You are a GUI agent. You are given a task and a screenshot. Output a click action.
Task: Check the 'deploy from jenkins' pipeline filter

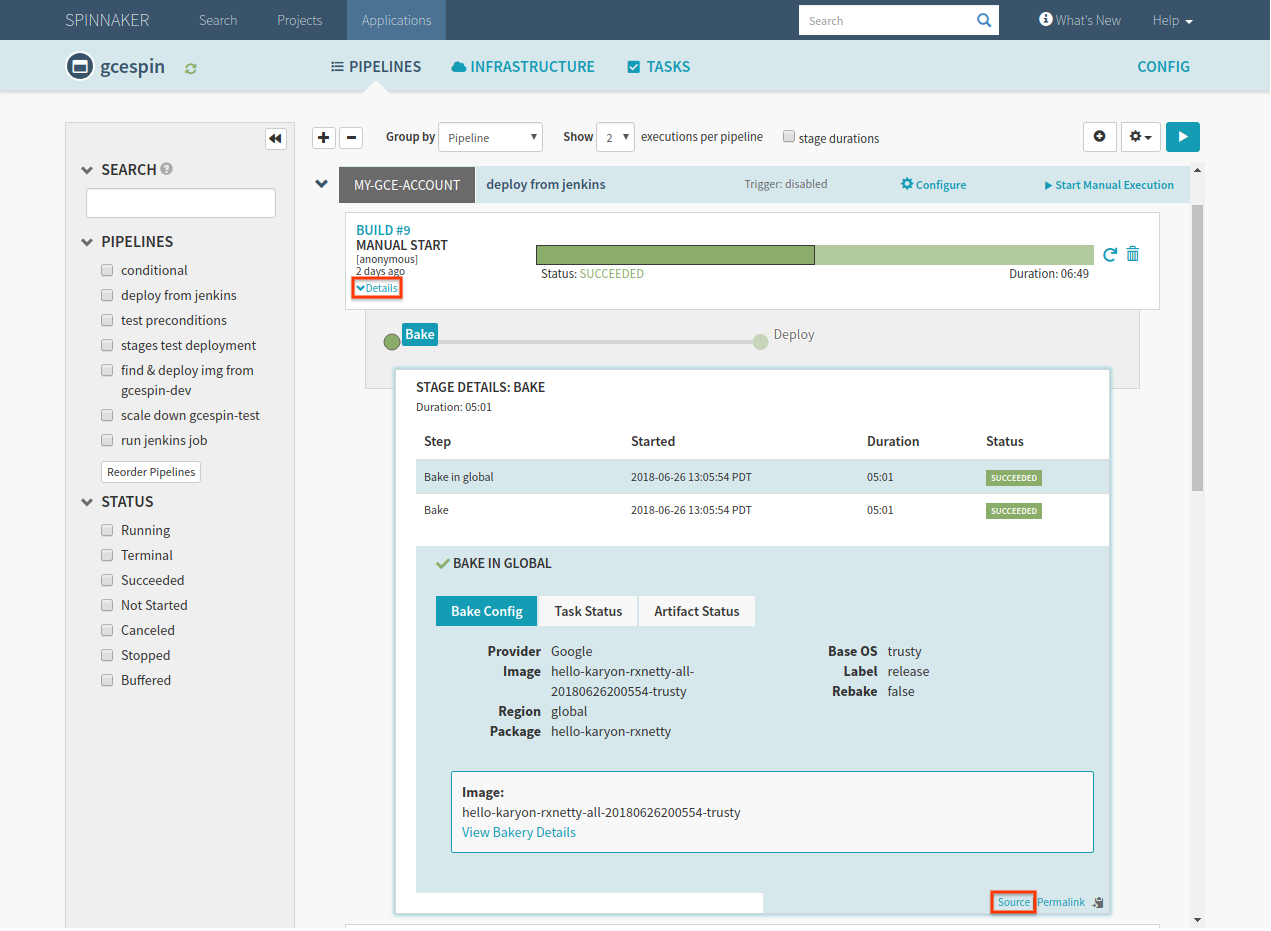107,295
